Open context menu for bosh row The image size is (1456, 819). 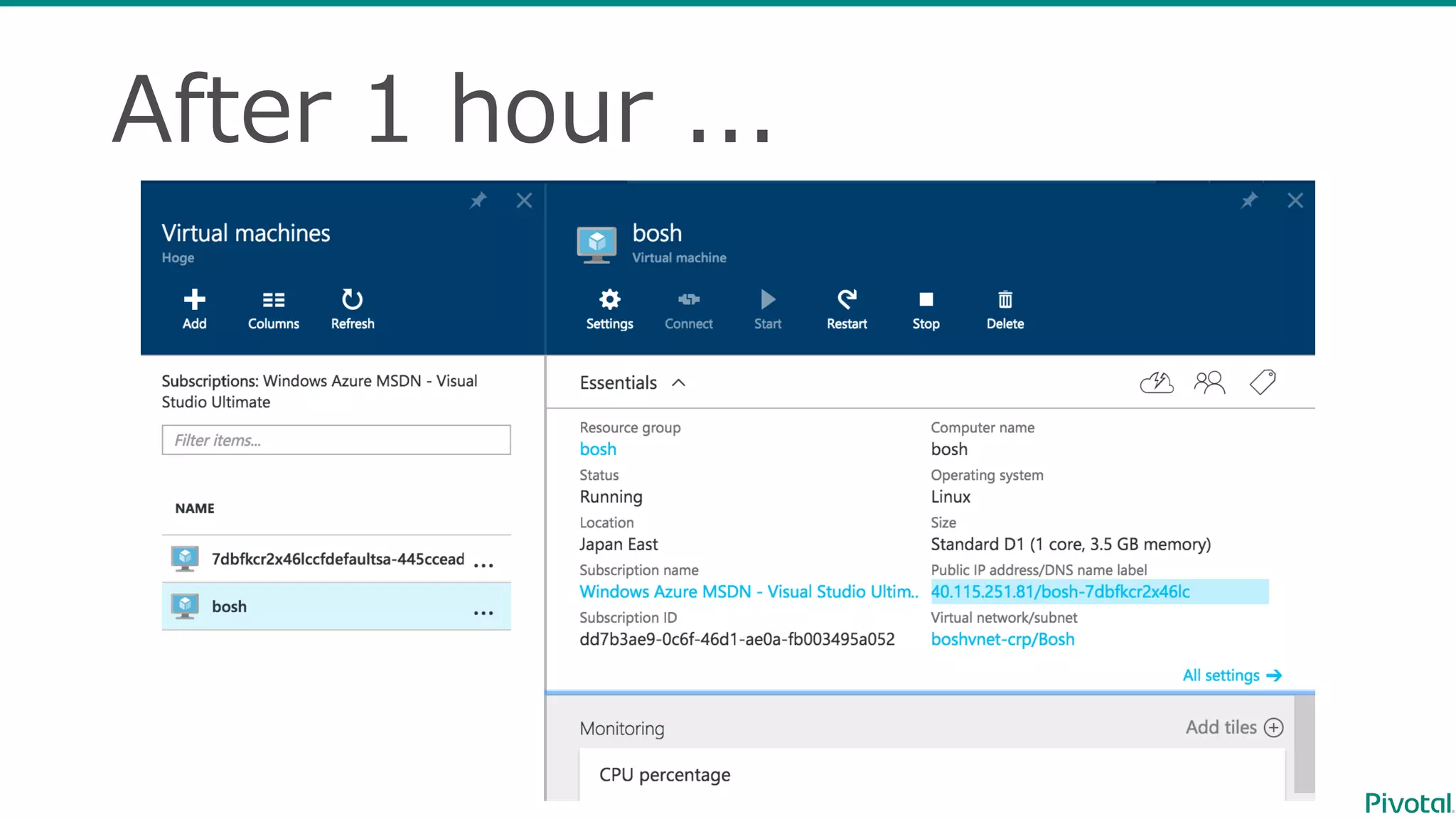click(x=483, y=613)
